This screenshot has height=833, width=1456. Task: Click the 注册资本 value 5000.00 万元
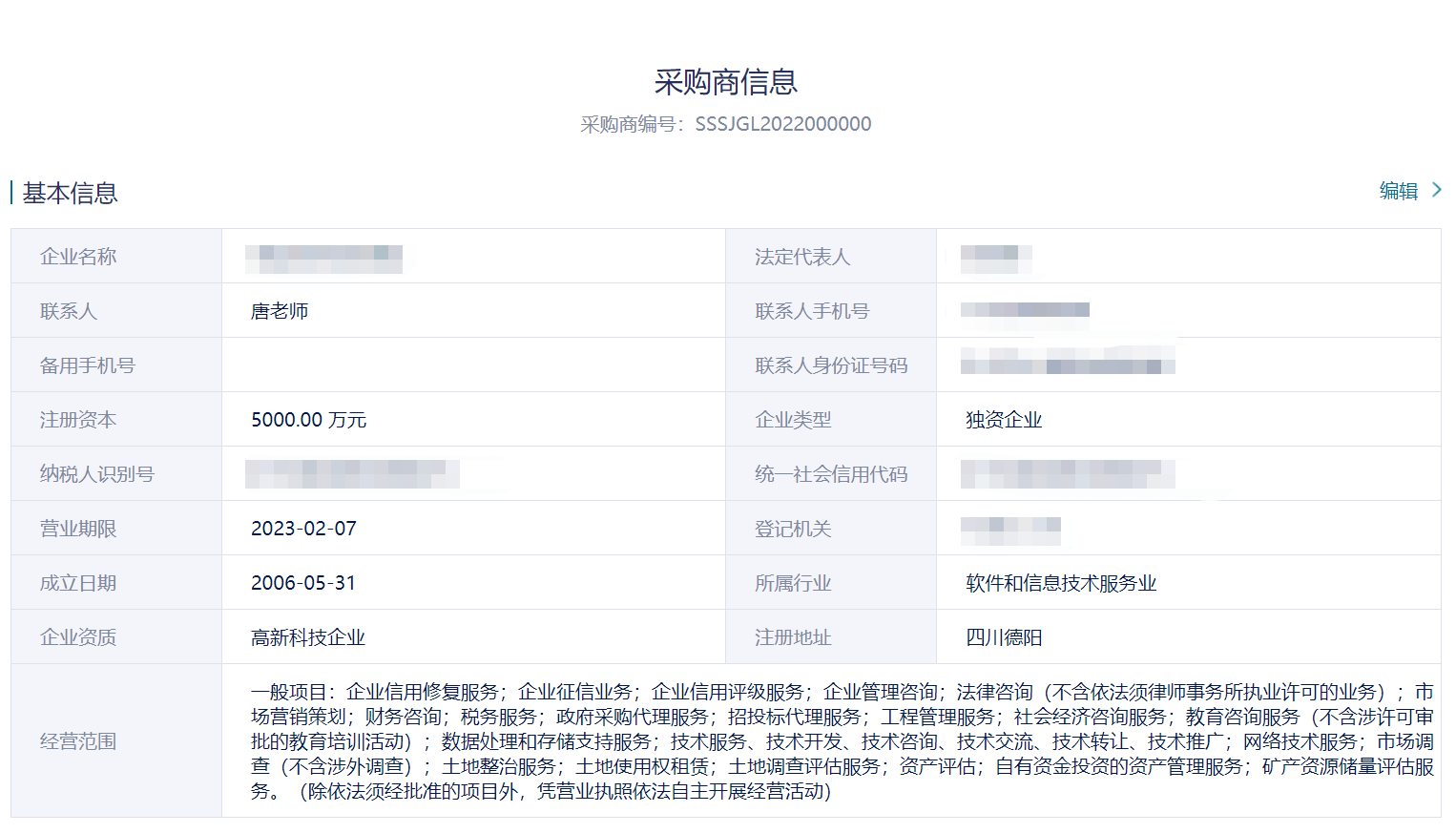(x=308, y=420)
